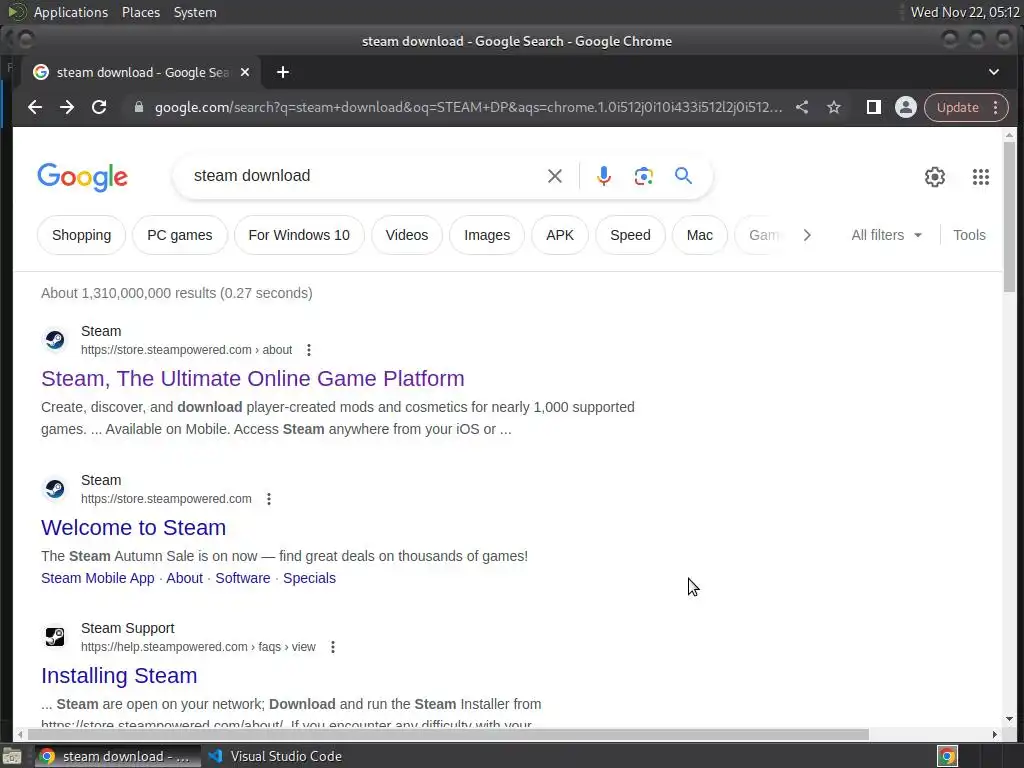1024x768 pixels.
Task: Open the Places menu
Action: 141,12
